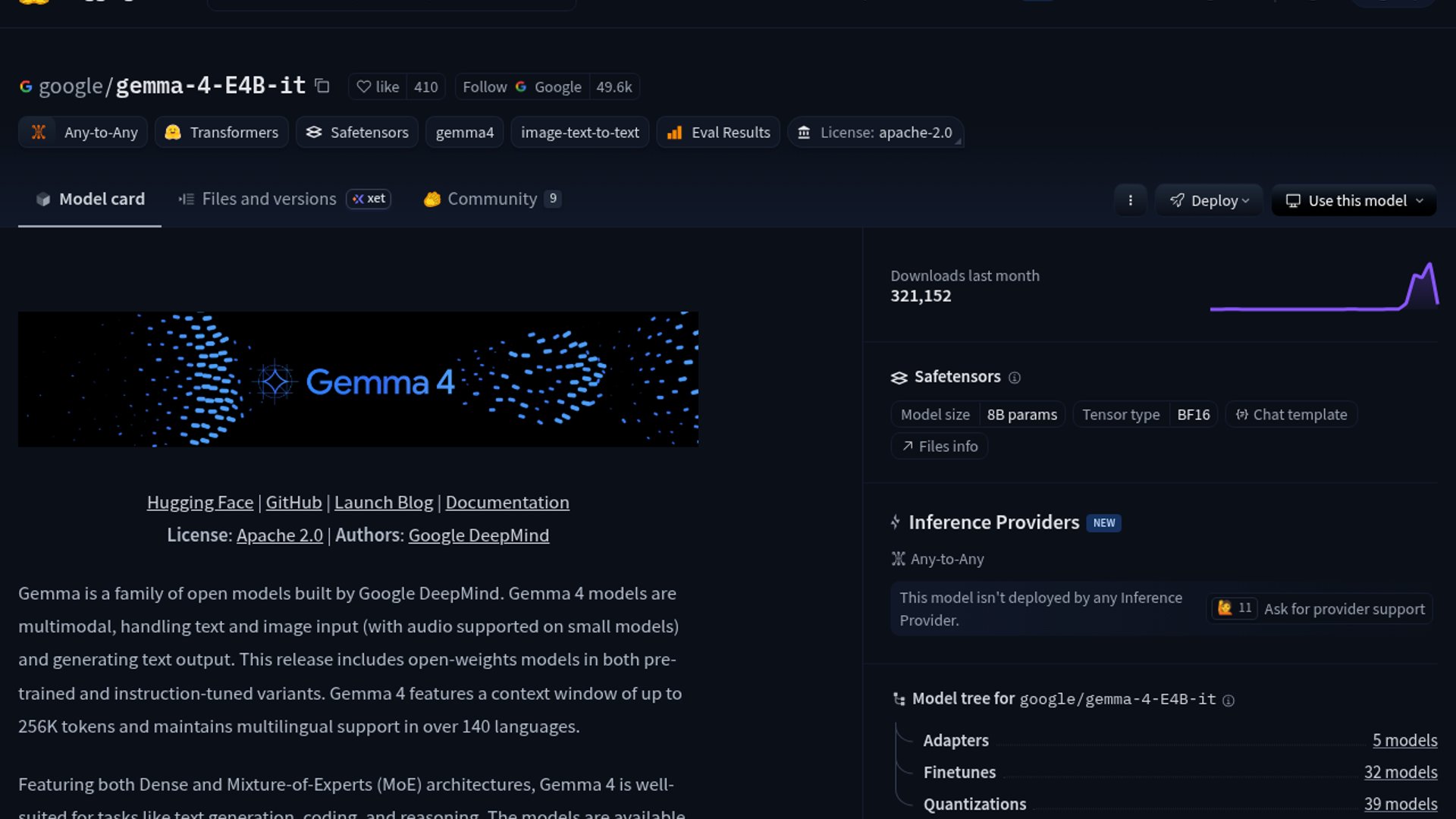Click the Model tree info icon

(1228, 701)
